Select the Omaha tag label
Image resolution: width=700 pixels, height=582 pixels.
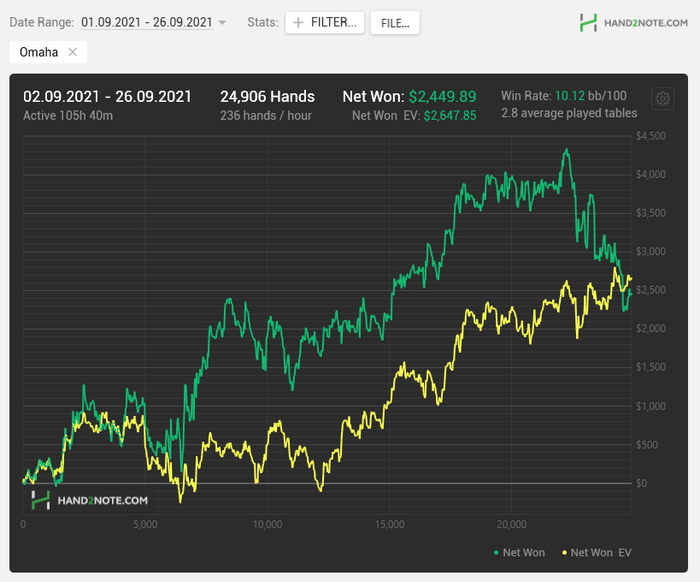point(39,52)
